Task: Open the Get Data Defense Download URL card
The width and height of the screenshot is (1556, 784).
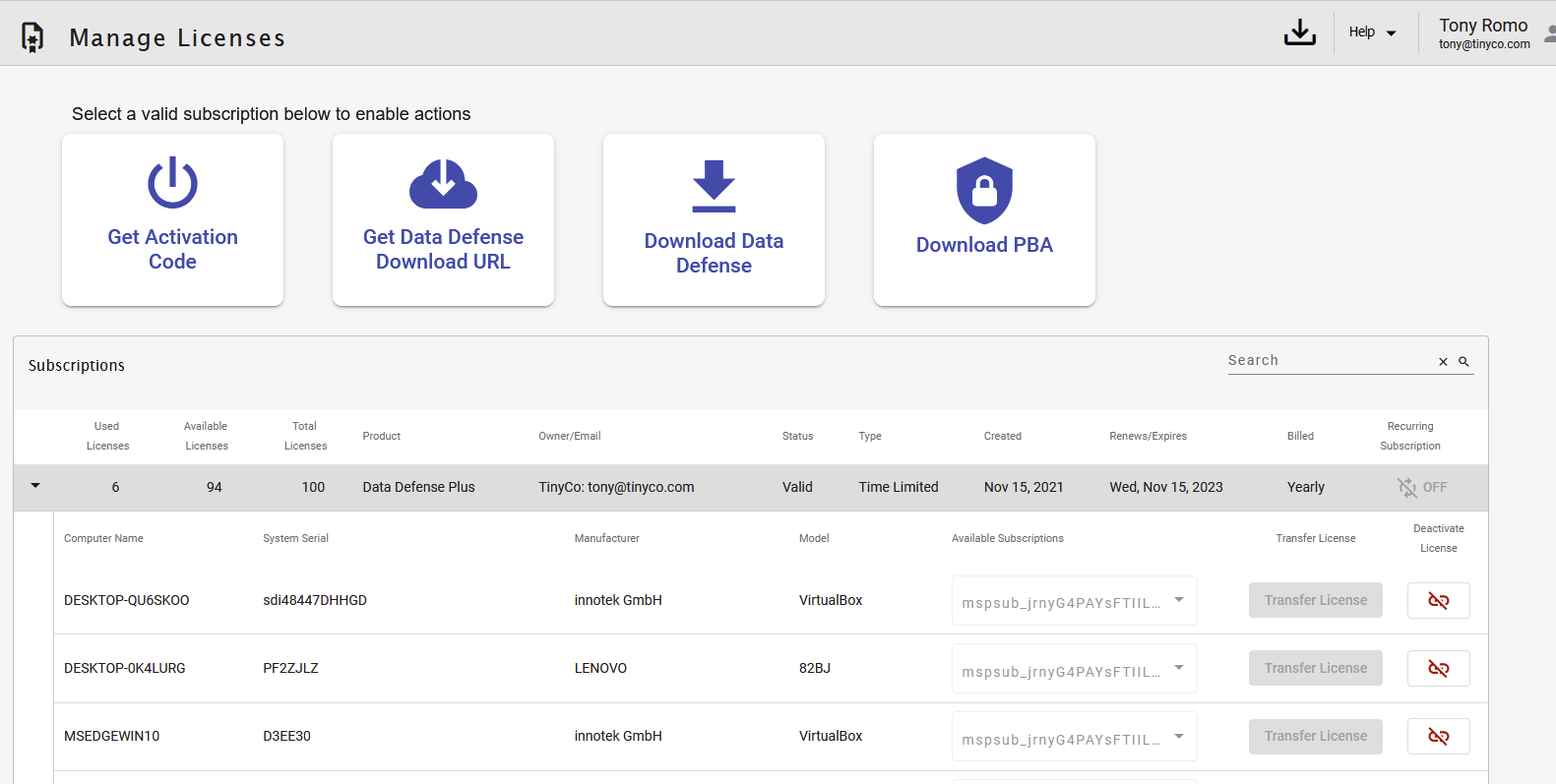Action: coord(443,219)
